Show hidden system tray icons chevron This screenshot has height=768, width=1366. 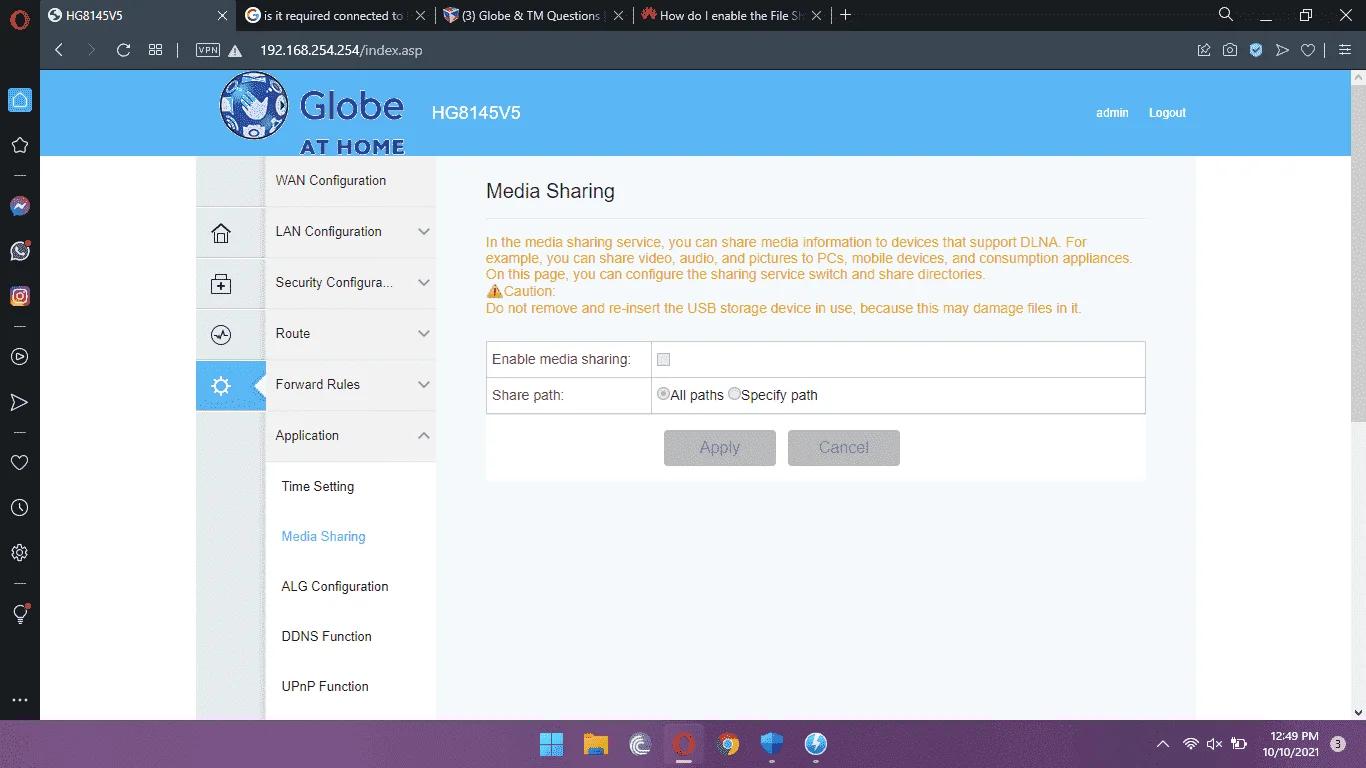(1162, 744)
